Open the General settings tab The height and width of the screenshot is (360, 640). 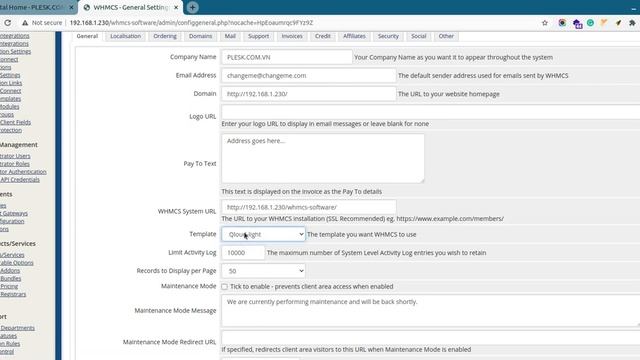coord(87,36)
